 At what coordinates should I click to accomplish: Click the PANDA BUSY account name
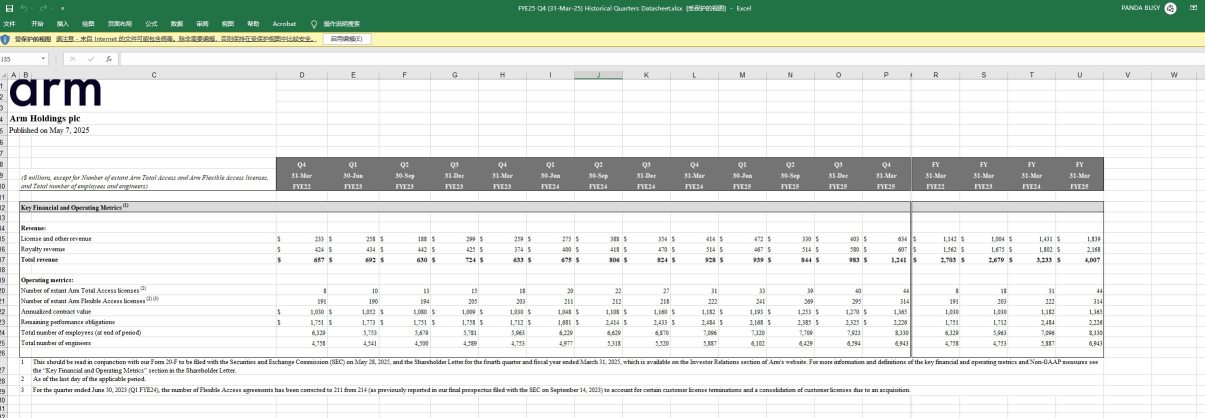tap(1139, 7)
